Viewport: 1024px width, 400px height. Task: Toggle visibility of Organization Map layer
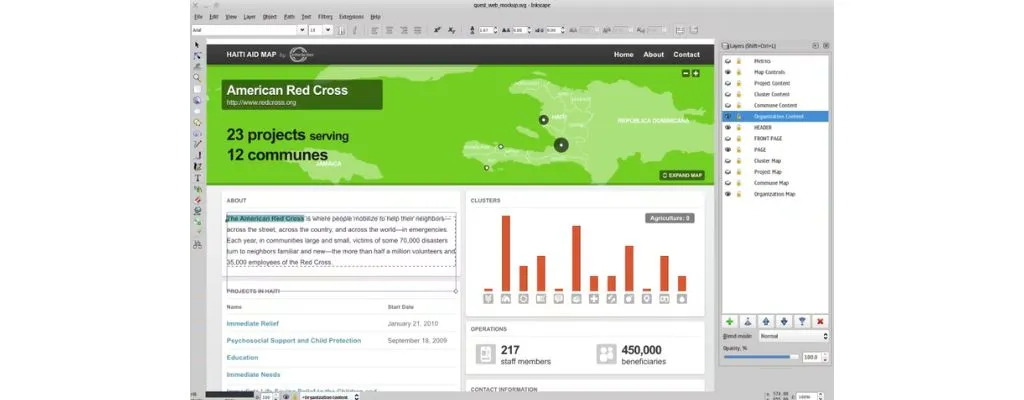728,194
